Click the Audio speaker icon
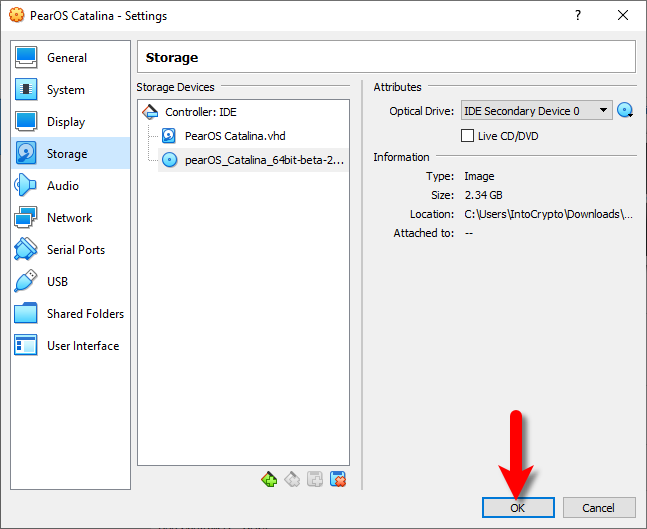Viewport: 647px width, 529px height. point(25,185)
